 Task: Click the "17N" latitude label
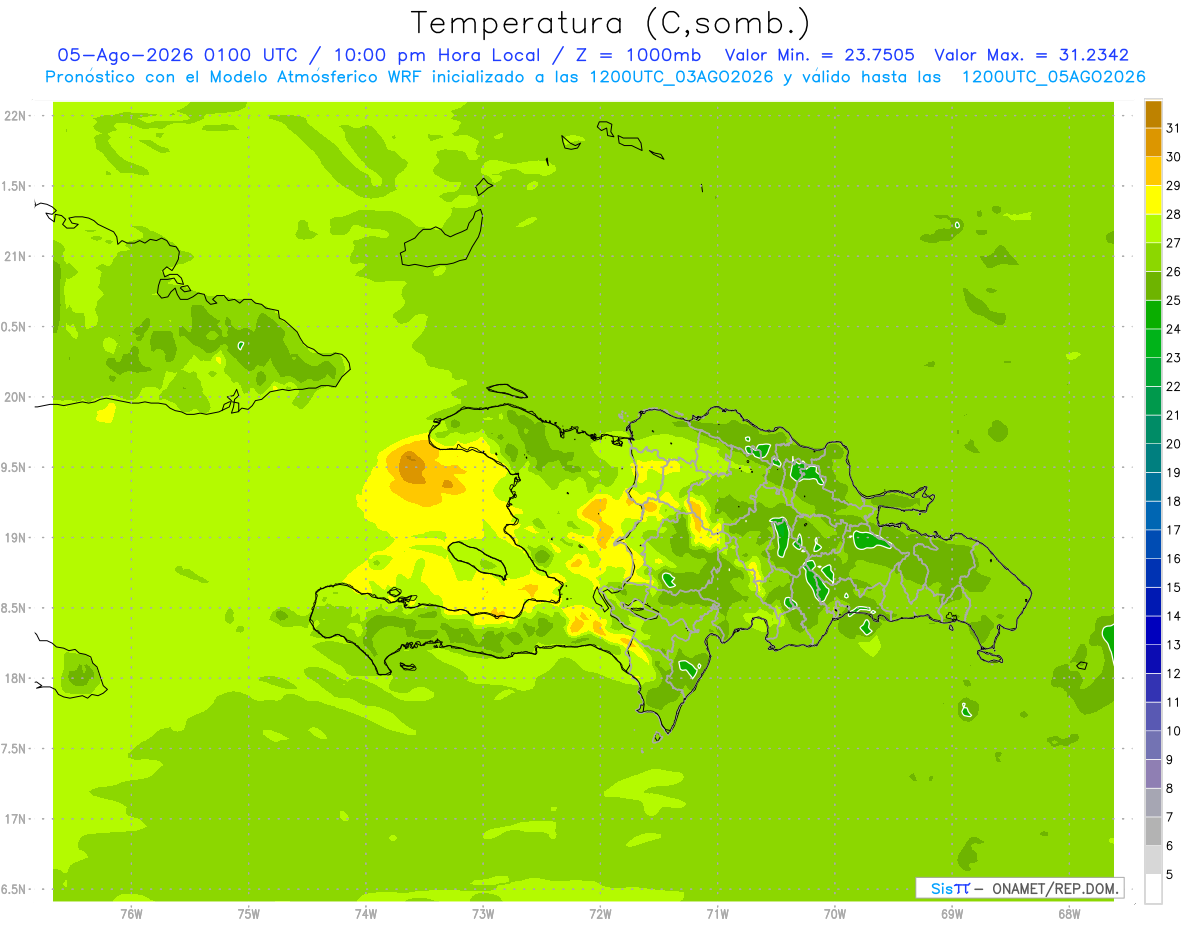click(16, 819)
